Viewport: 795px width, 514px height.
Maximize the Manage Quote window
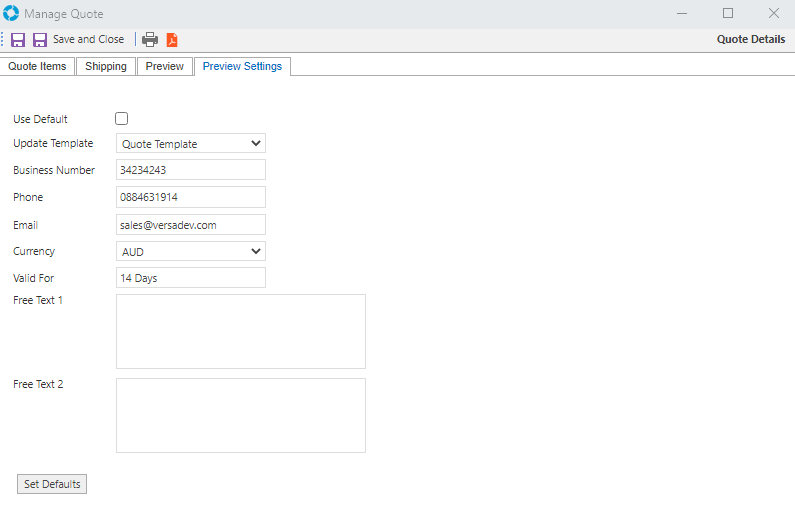[728, 13]
